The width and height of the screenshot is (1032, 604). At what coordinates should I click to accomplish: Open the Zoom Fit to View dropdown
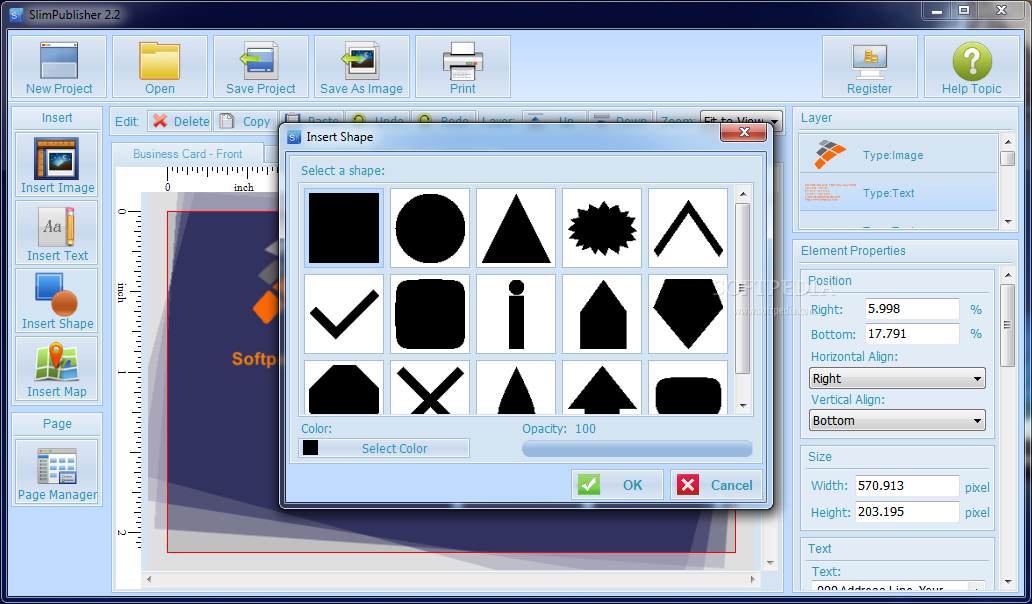(741, 122)
